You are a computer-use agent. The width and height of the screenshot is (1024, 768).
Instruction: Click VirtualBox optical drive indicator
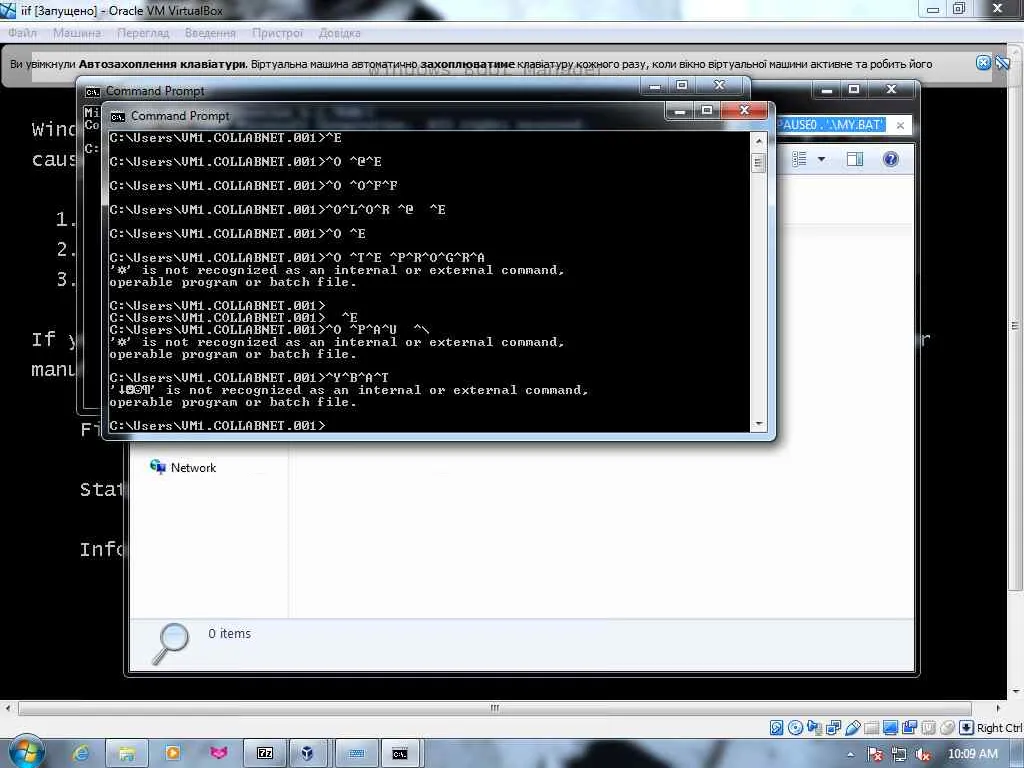[795, 728]
